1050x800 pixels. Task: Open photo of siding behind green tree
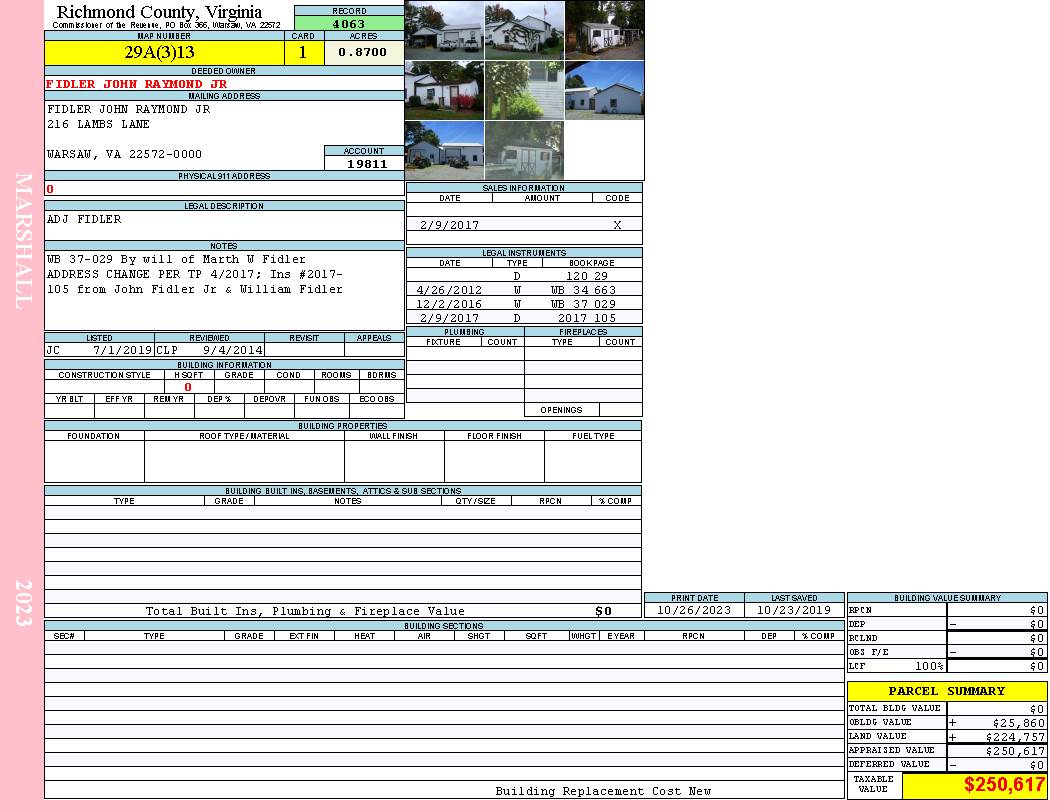click(524, 90)
